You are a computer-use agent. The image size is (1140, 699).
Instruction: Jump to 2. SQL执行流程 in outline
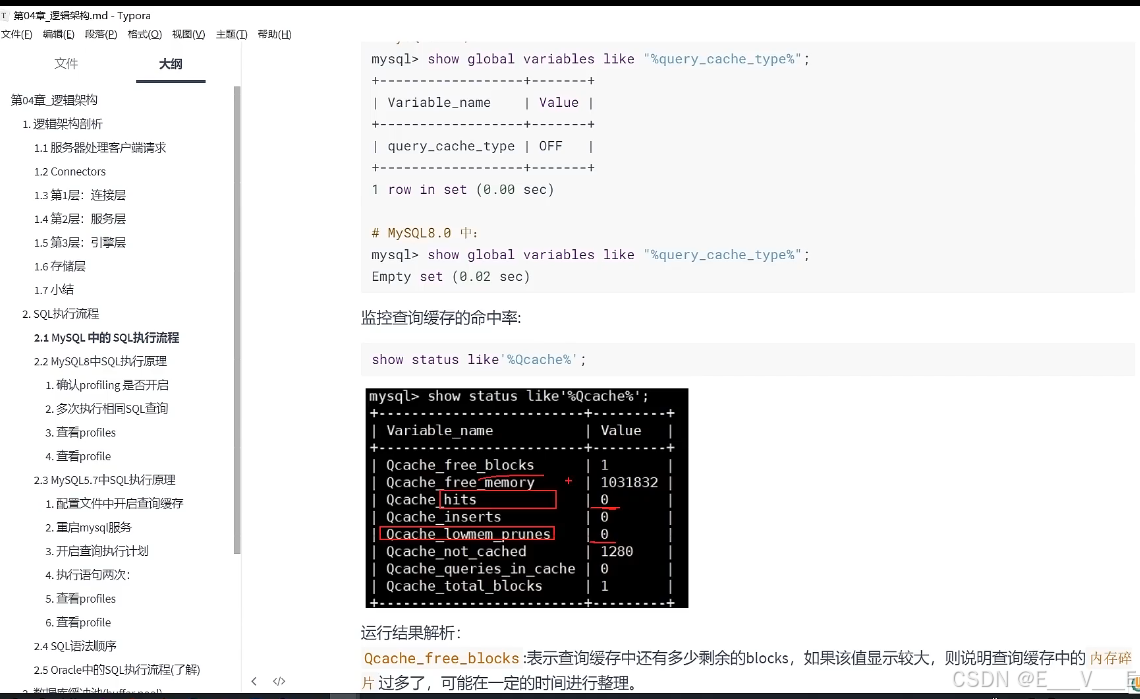click(x=60, y=313)
